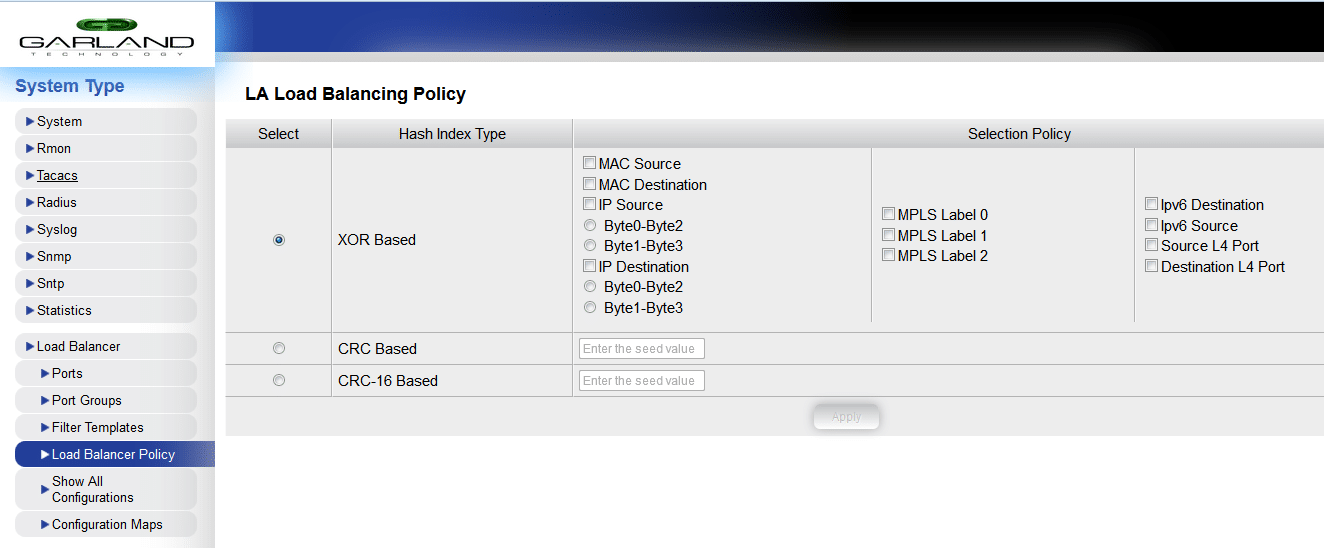Enable the IP Source checkbox

click(x=590, y=204)
